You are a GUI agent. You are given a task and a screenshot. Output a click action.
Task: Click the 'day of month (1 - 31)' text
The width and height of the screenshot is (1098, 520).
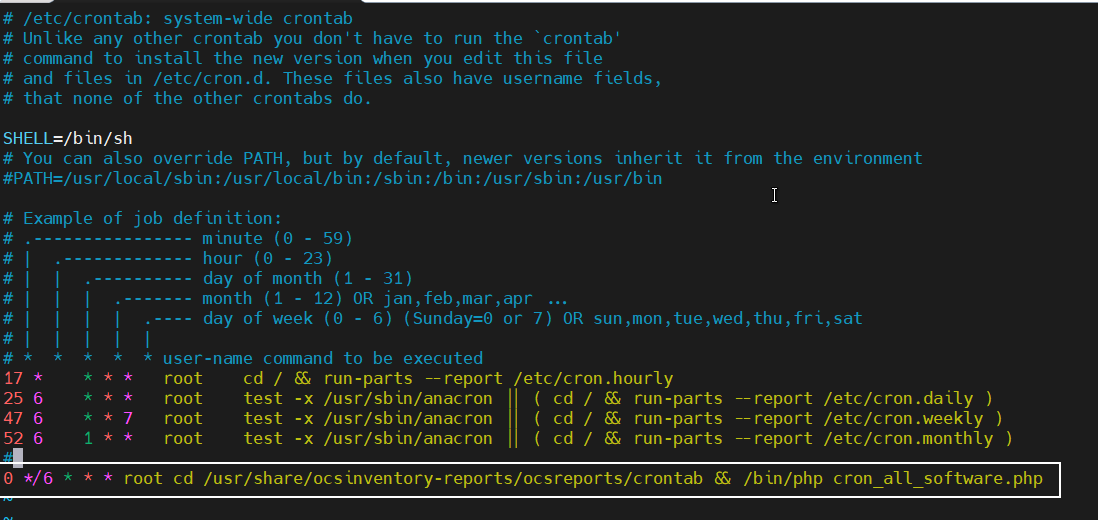(308, 279)
